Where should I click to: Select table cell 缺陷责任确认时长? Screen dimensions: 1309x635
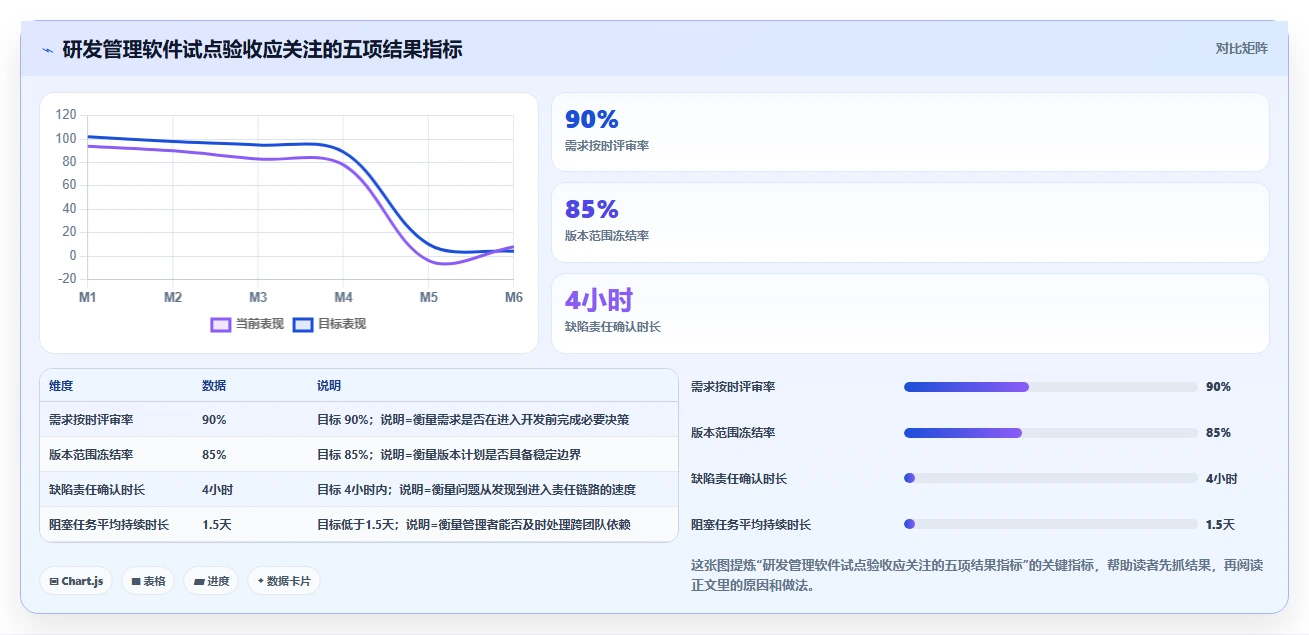click(x=97, y=490)
